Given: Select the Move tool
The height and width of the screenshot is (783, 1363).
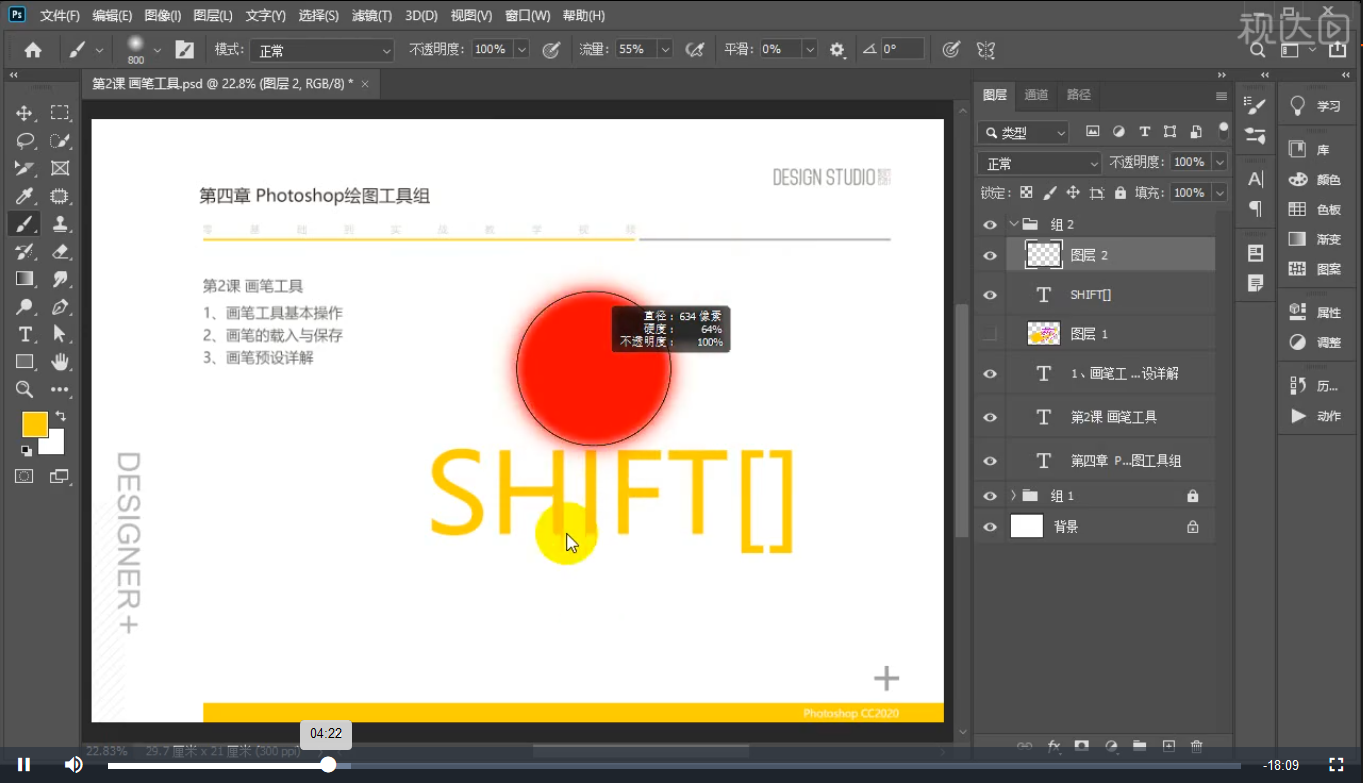Looking at the screenshot, I should click(x=25, y=113).
